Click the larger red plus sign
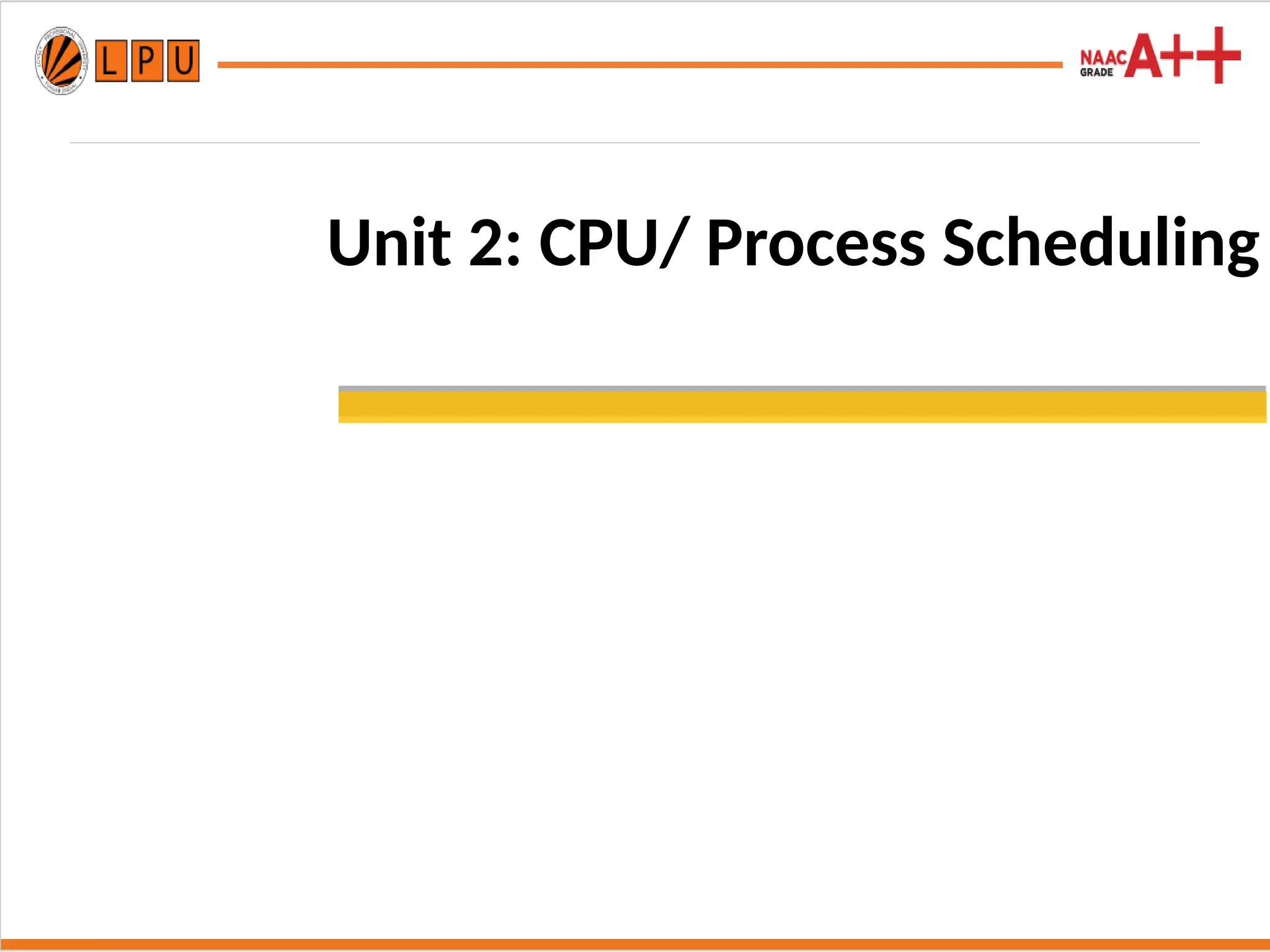The width and height of the screenshot is (1270, 952). coord(1219,55)
